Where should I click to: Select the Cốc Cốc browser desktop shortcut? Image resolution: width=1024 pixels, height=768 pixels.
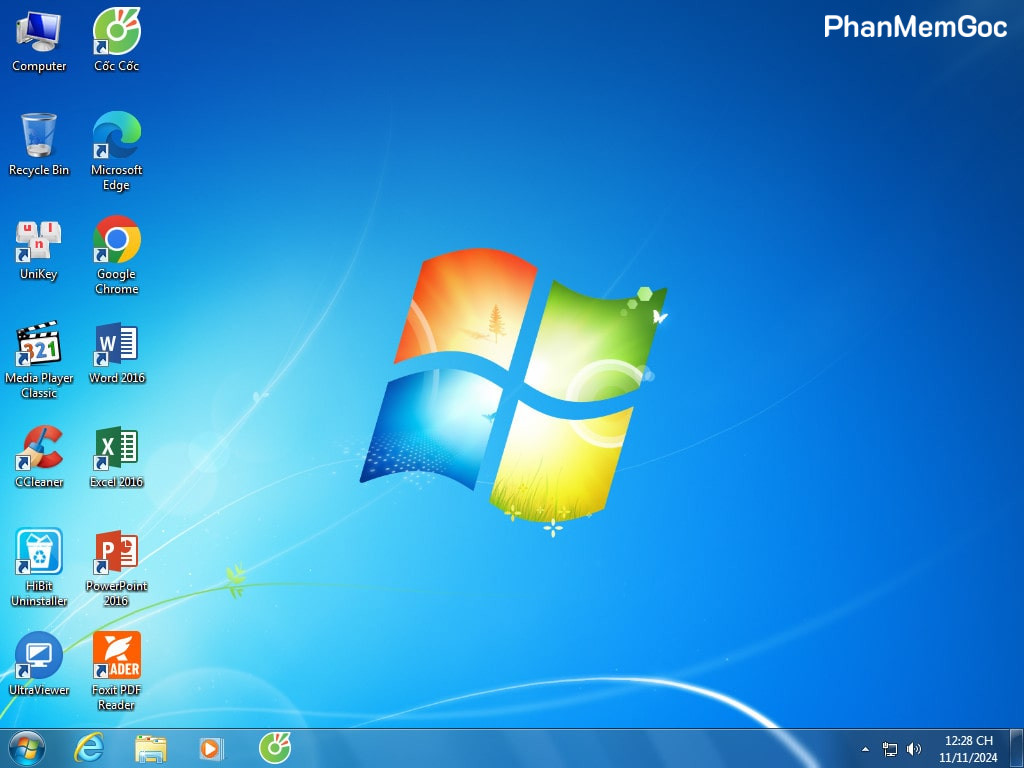[116, 33]
